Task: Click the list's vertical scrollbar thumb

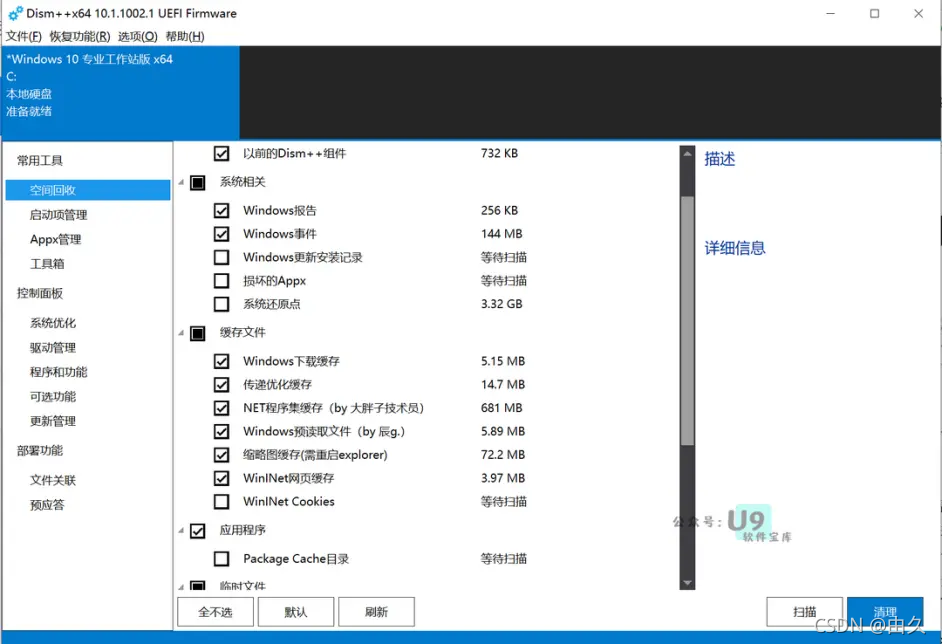Action: coord(687,321)
